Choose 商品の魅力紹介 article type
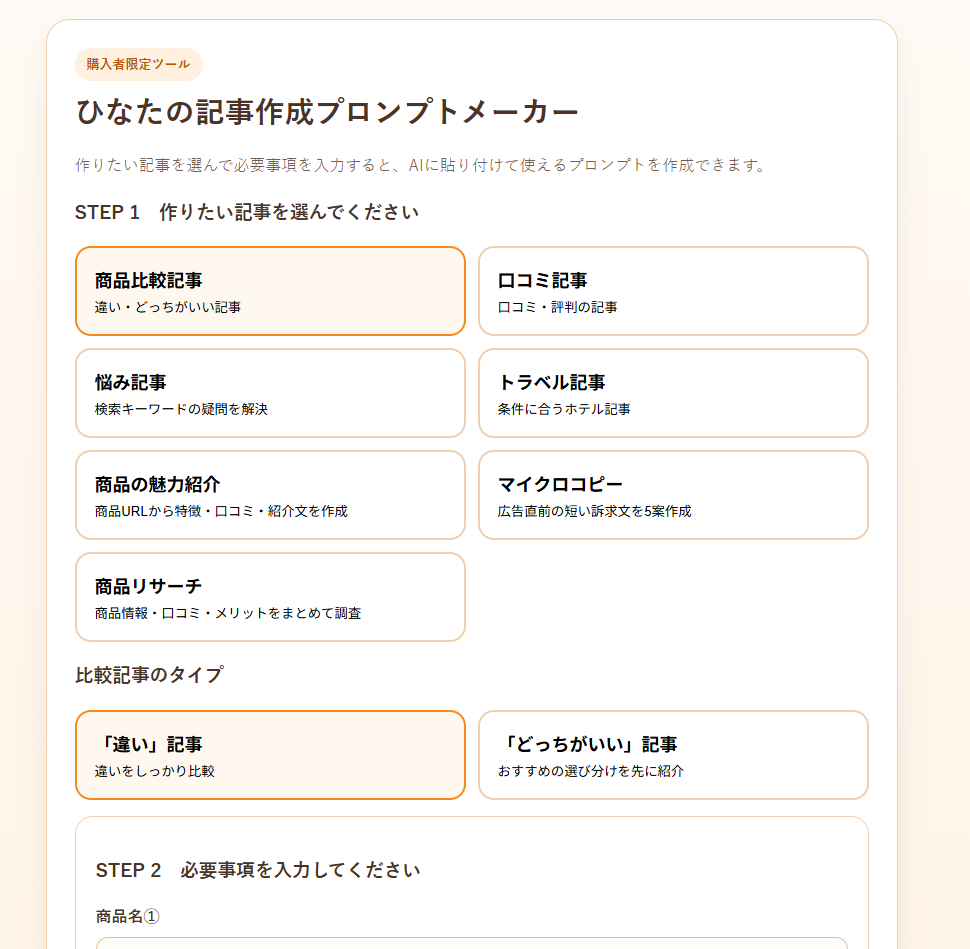Screen dimensions: 970x949 click(270, 495)
